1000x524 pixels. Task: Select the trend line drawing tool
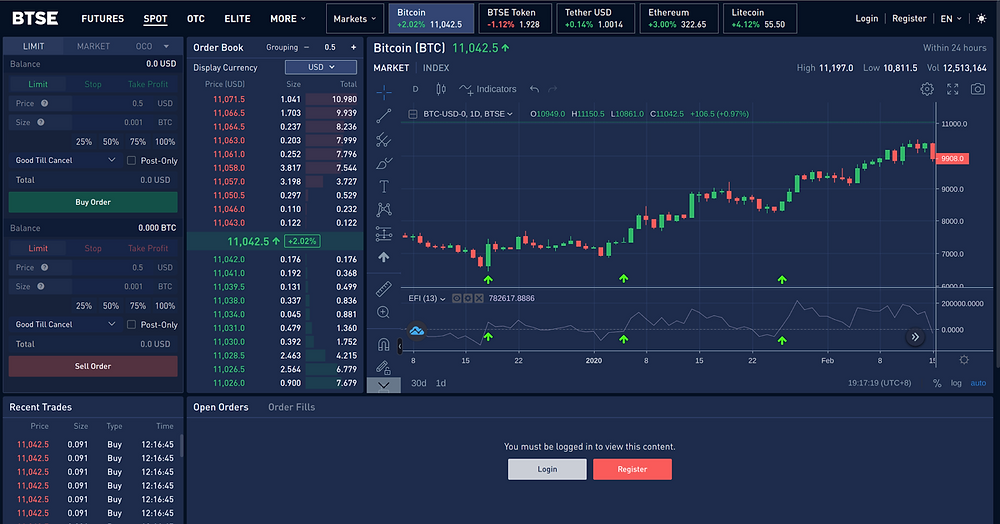click(384, 116)
